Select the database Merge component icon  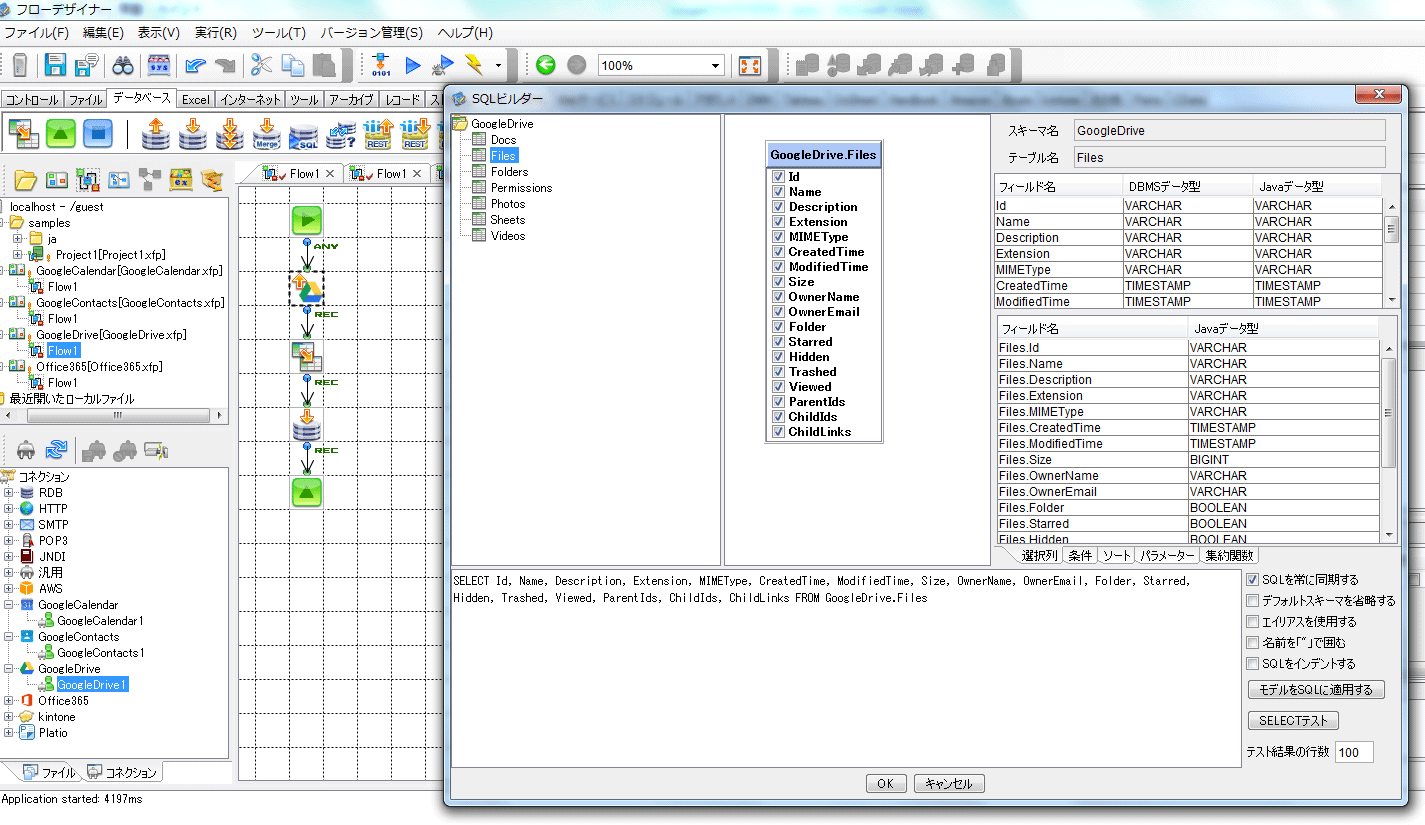266,134
